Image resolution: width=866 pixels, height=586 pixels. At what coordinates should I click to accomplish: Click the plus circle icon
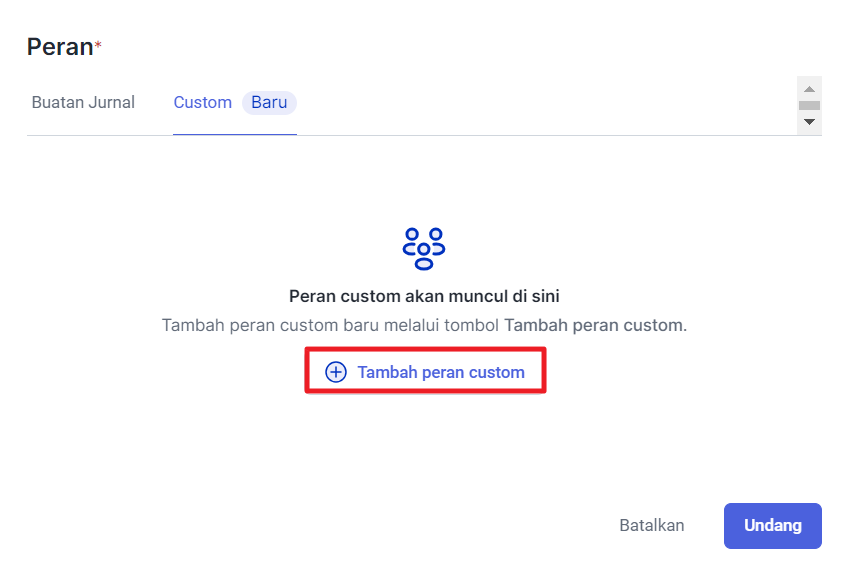pyautogui.click(x=336, y=372)
